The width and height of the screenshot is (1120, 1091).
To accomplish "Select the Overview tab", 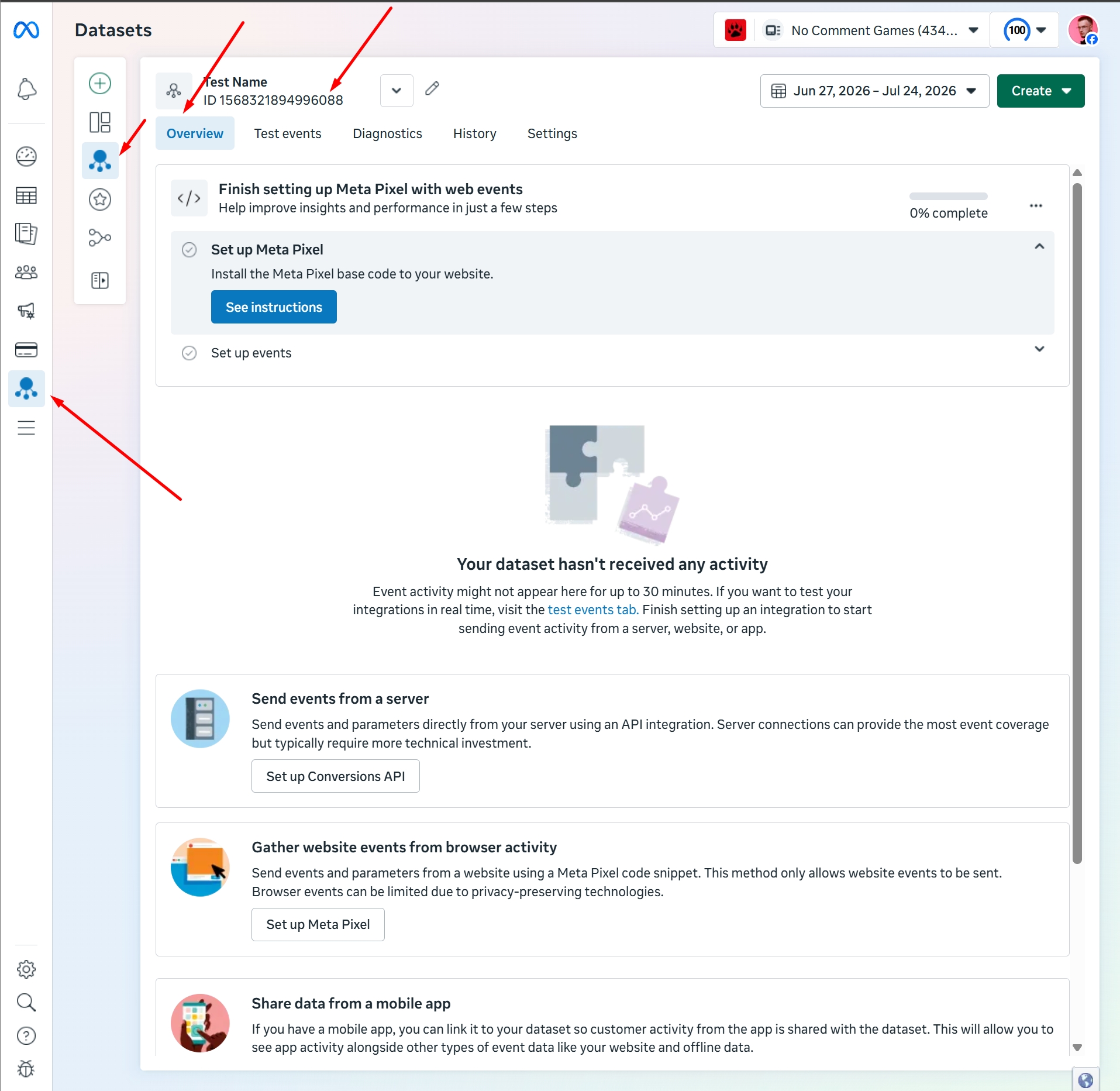I will pos(195,133).
